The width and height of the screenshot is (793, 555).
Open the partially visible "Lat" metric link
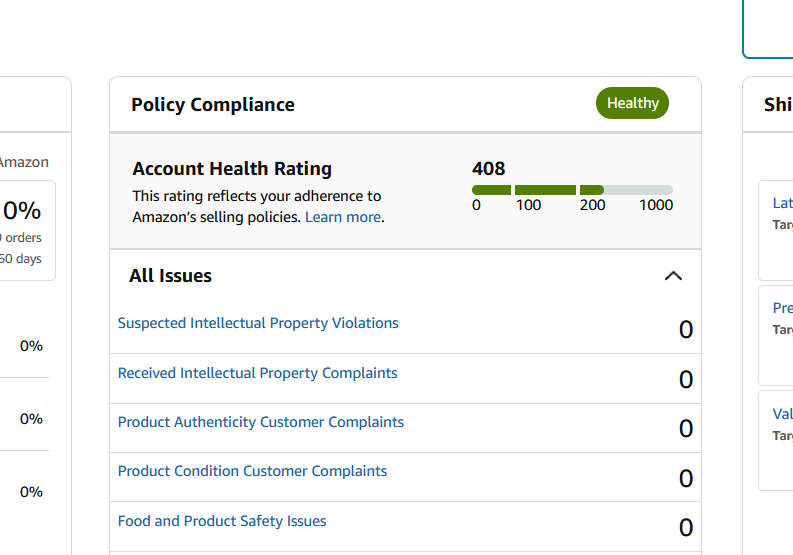point(782,203)
